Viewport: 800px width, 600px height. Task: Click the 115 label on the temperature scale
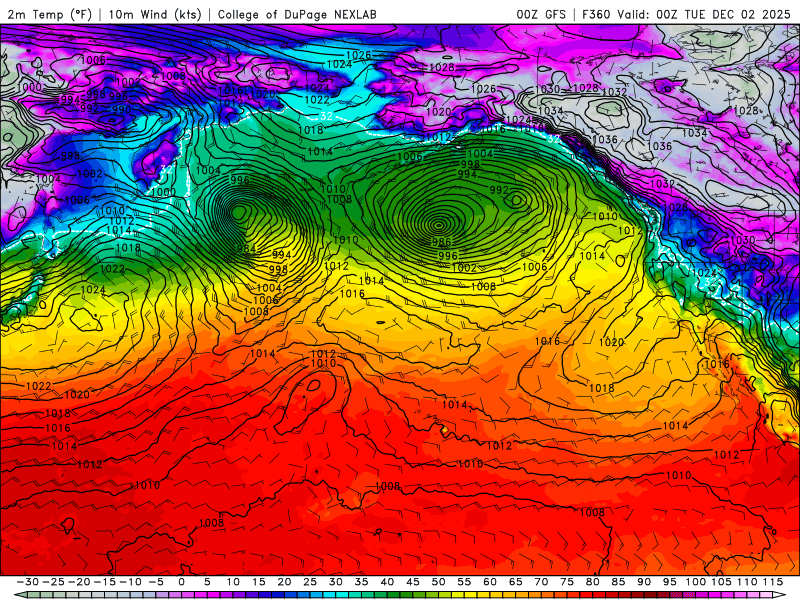773,582
